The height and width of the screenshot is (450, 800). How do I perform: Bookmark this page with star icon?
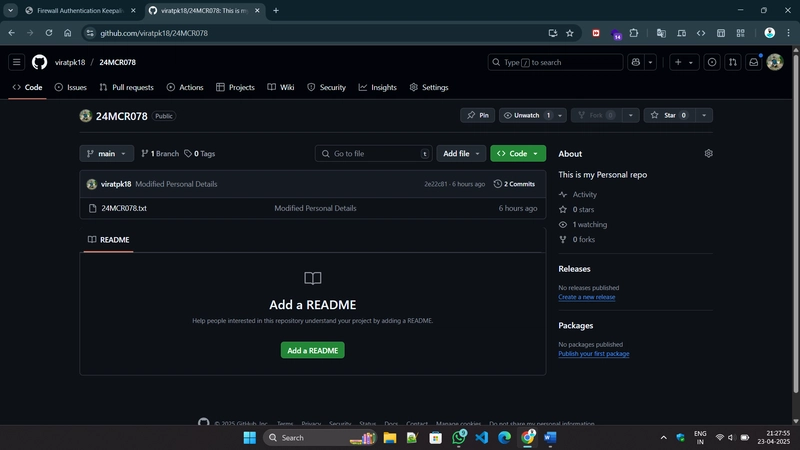pos(570,33)
